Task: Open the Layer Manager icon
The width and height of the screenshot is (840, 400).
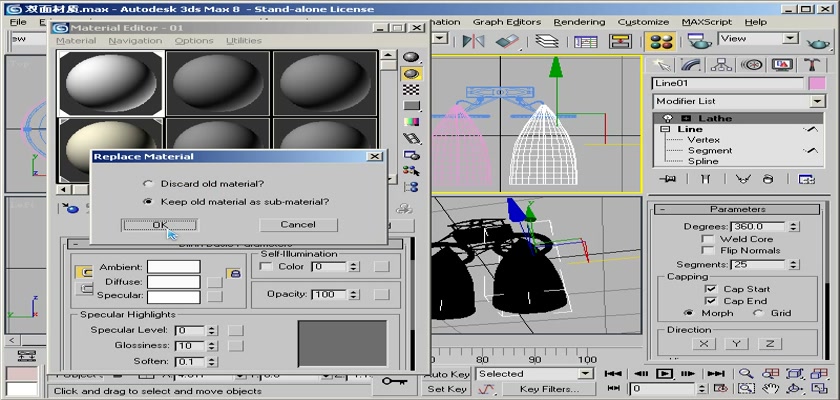Action: [547, 41]
